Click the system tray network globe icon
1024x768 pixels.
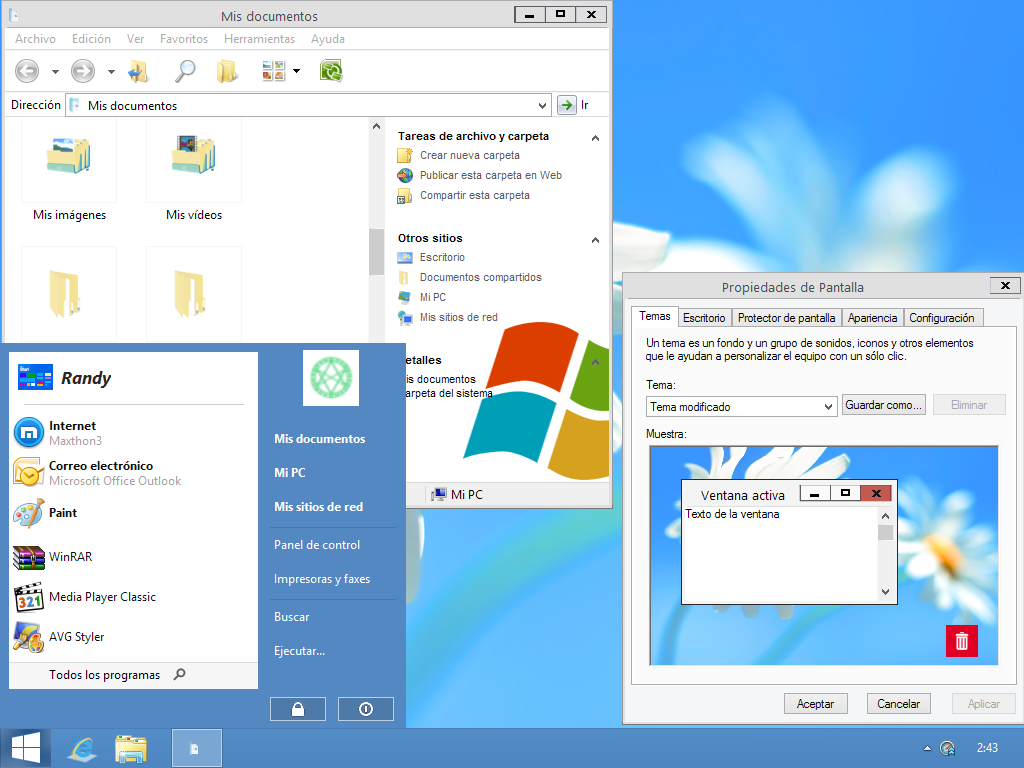coord(948,748)
